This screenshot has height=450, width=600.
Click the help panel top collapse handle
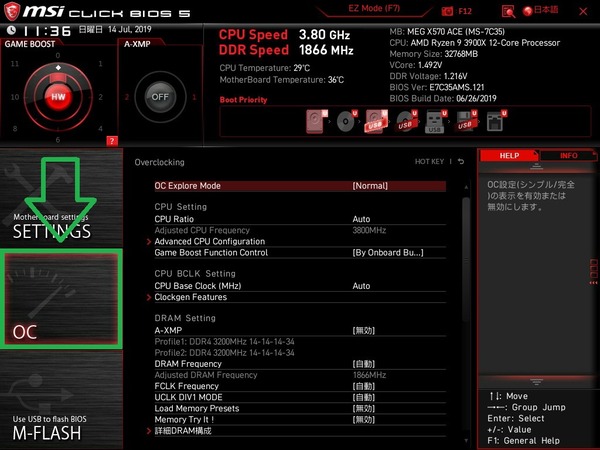tap(536, 166)
